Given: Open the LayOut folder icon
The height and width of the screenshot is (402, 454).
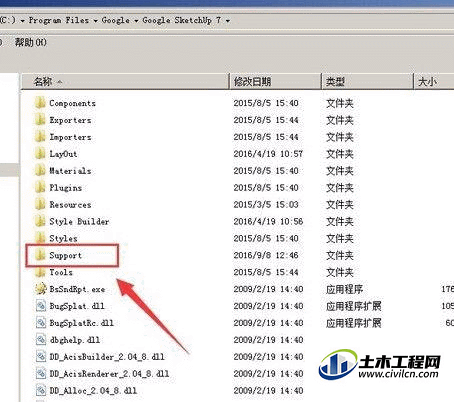Looking at the screenshot, I should coord(40,153).
